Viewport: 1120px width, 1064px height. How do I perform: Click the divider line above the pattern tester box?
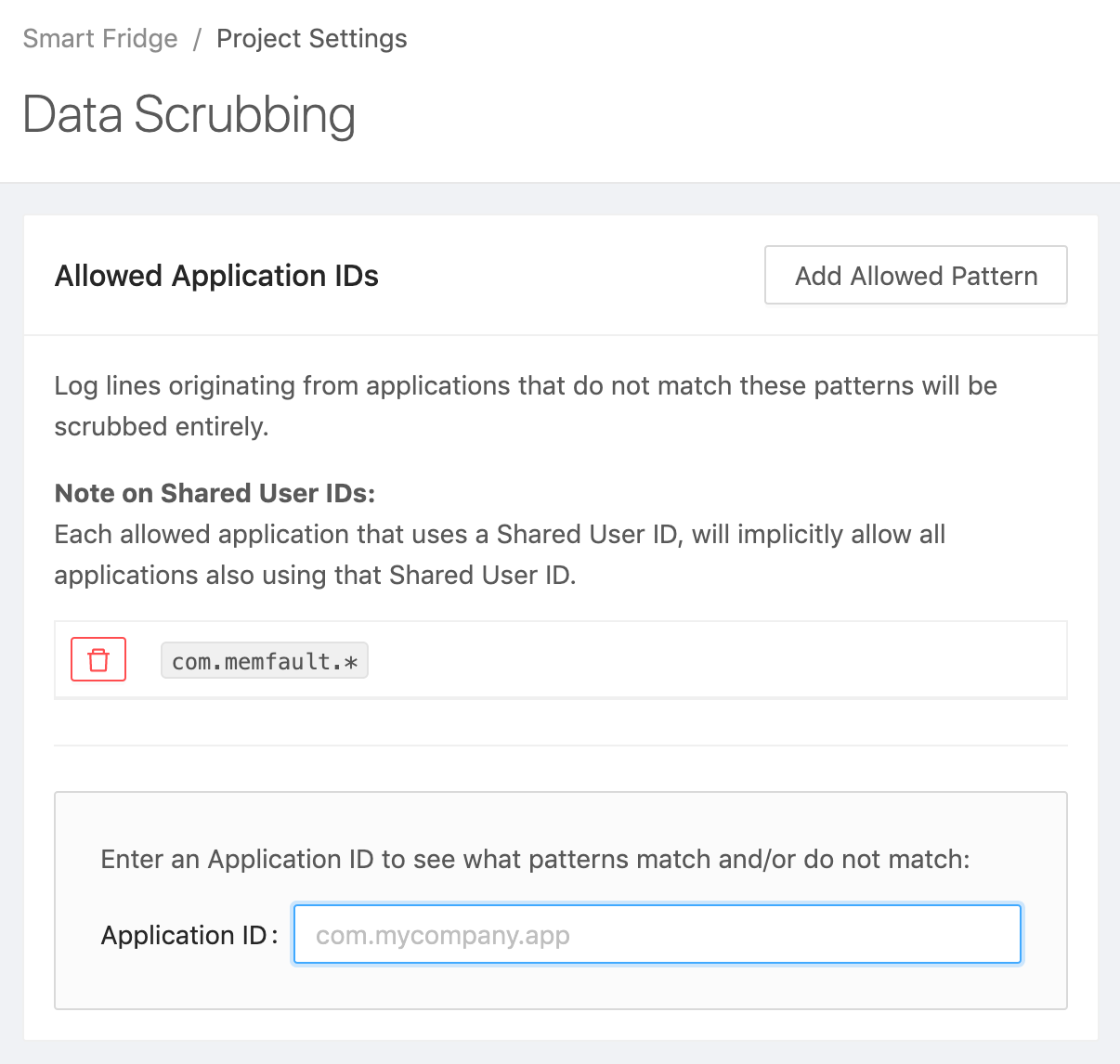pos(561,745)
